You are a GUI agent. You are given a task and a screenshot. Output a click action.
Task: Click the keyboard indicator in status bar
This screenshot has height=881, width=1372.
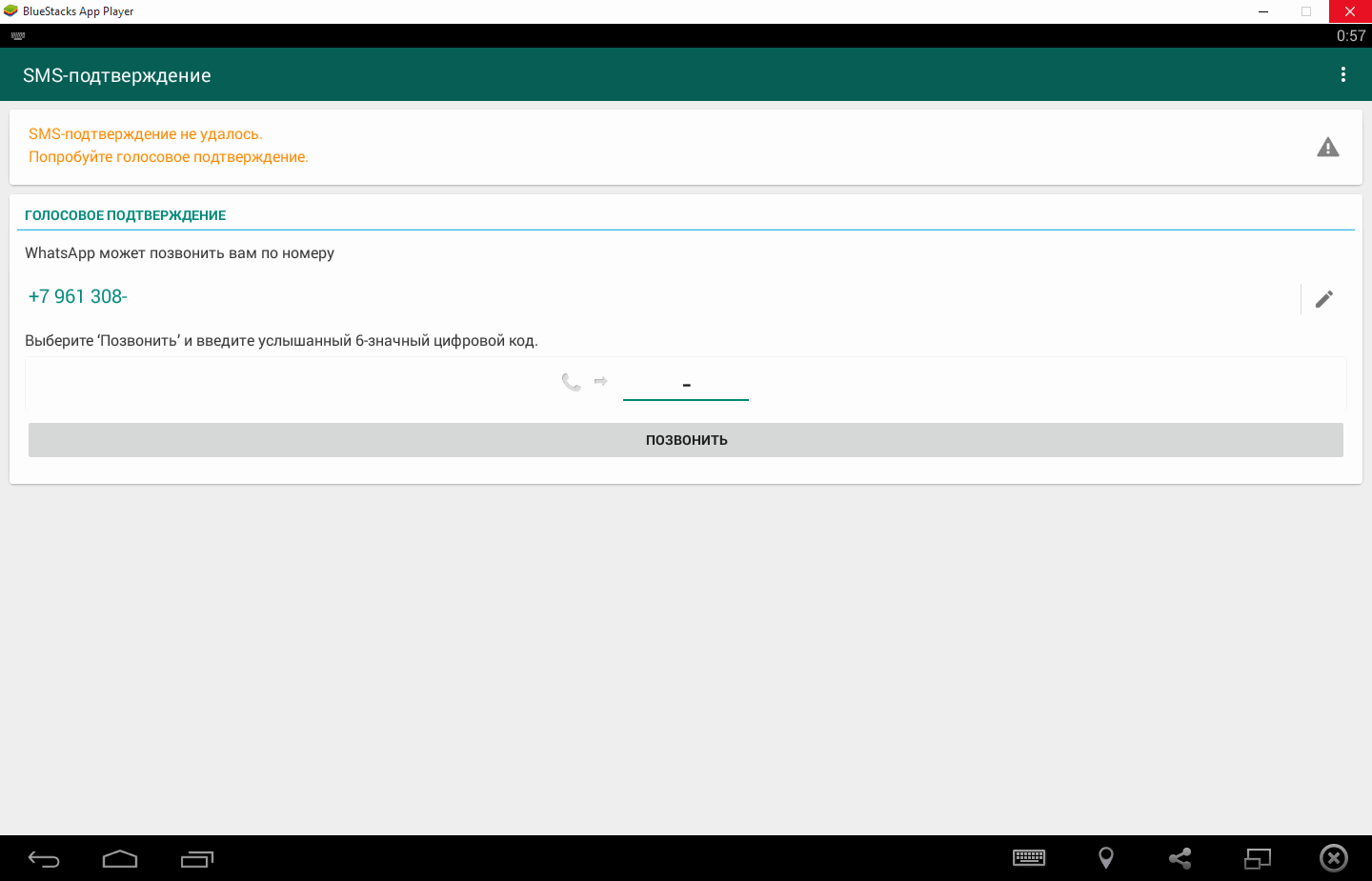point(18,36)
